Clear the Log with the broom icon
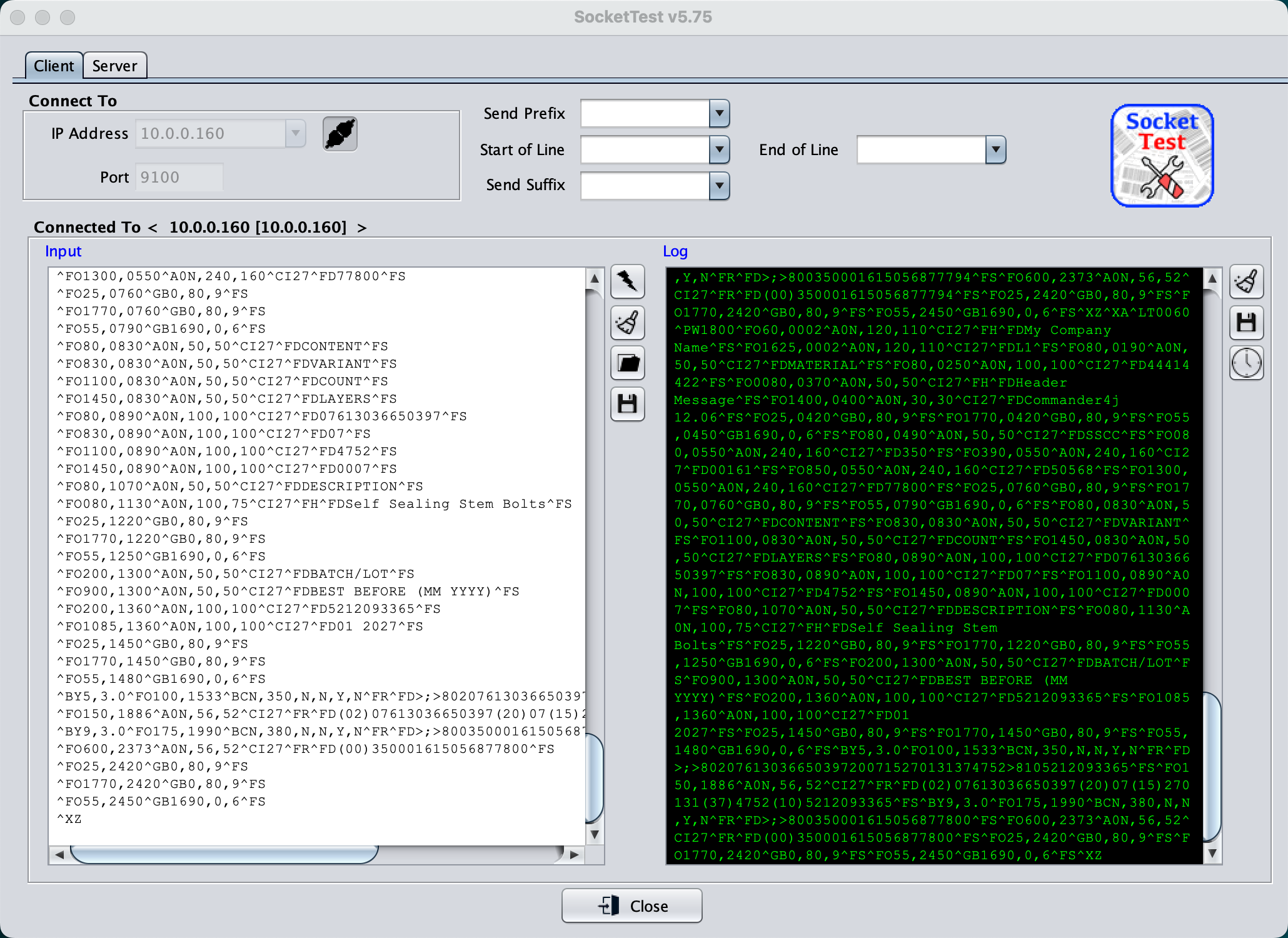 click(x=1246, y=282)
